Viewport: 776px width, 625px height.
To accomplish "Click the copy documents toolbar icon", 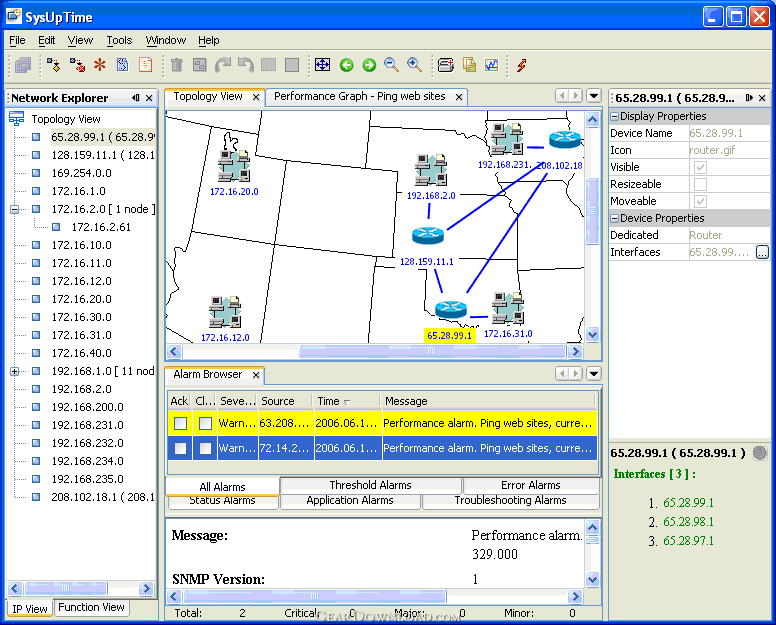I will coord(469,65).
